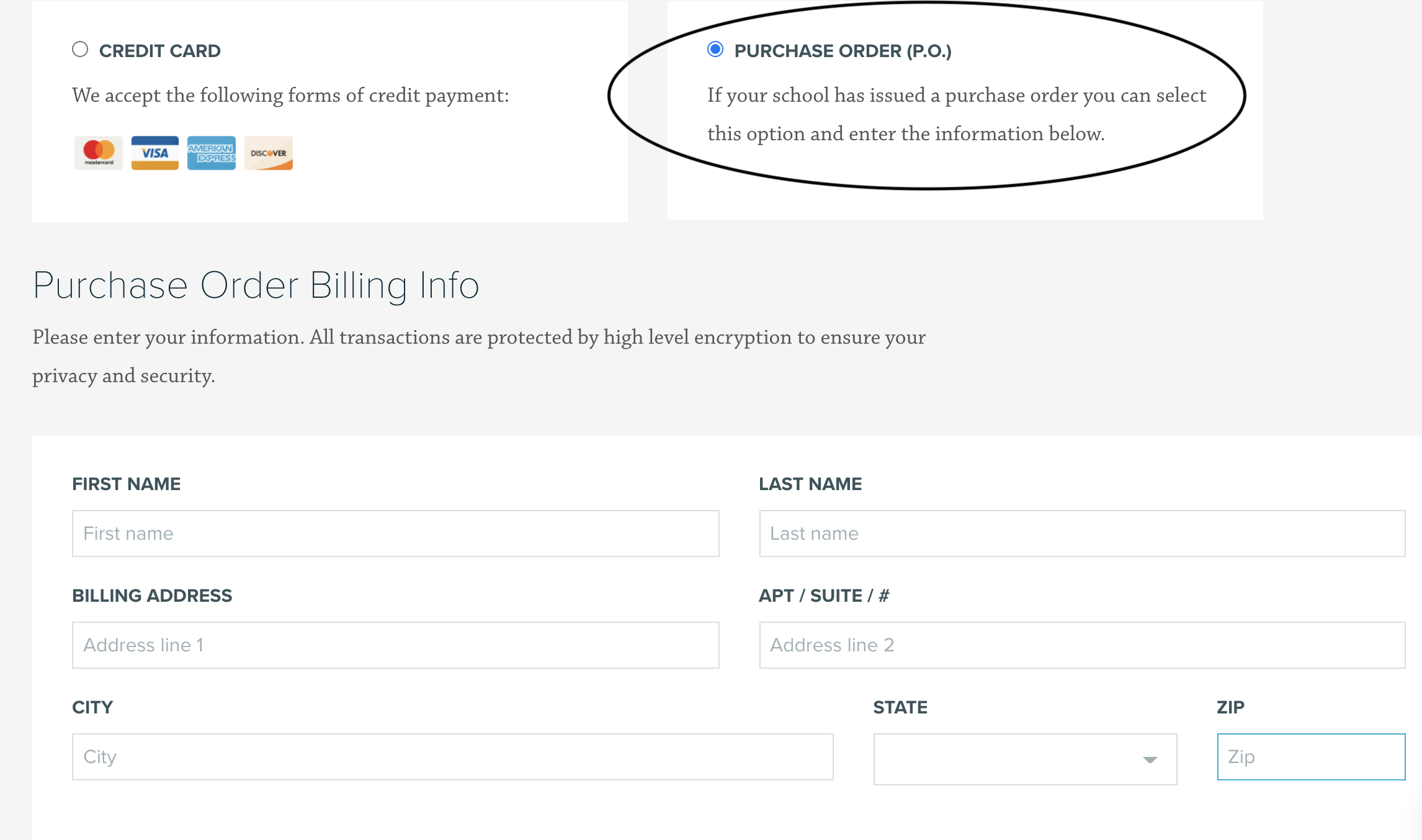Click 'If your school has issued' description text
1422x840 pixels.
click(957, 115)
